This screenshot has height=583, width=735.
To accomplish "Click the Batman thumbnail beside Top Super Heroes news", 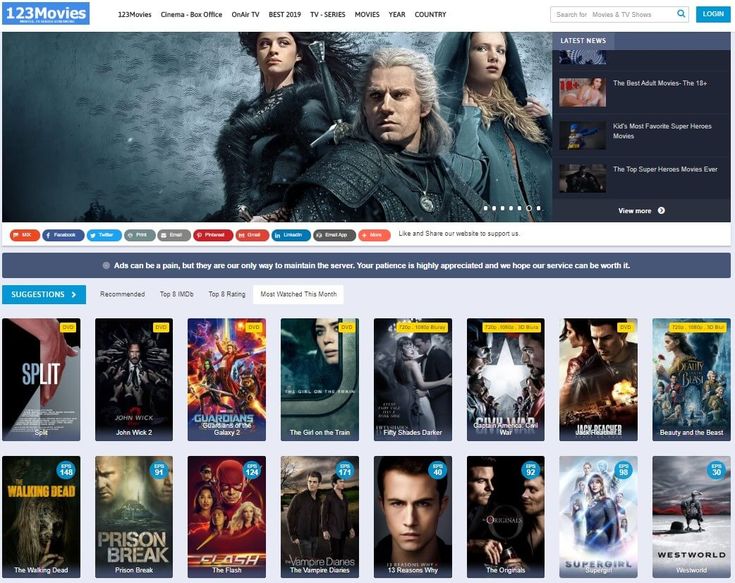I will point(583,178).
